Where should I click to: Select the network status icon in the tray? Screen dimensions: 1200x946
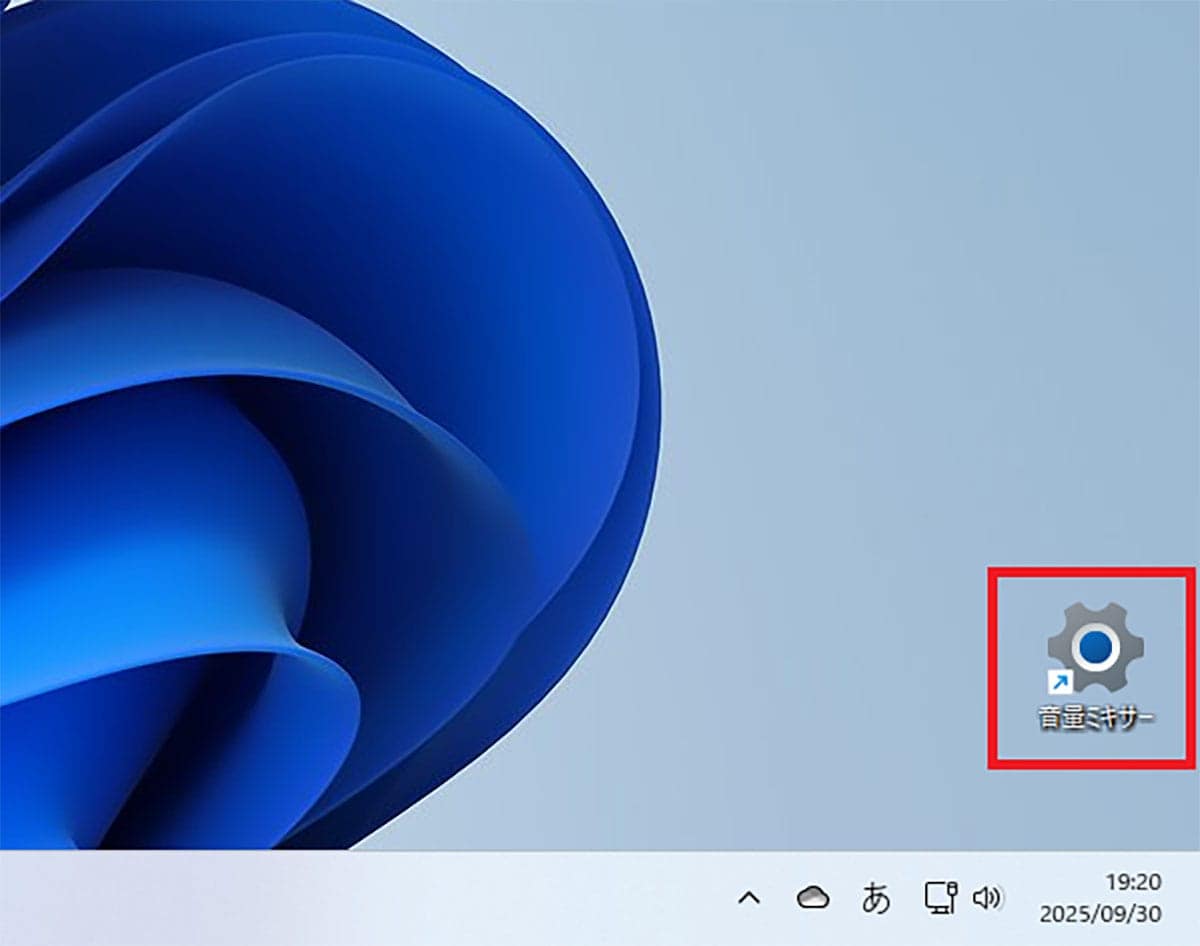coord(942,899)
